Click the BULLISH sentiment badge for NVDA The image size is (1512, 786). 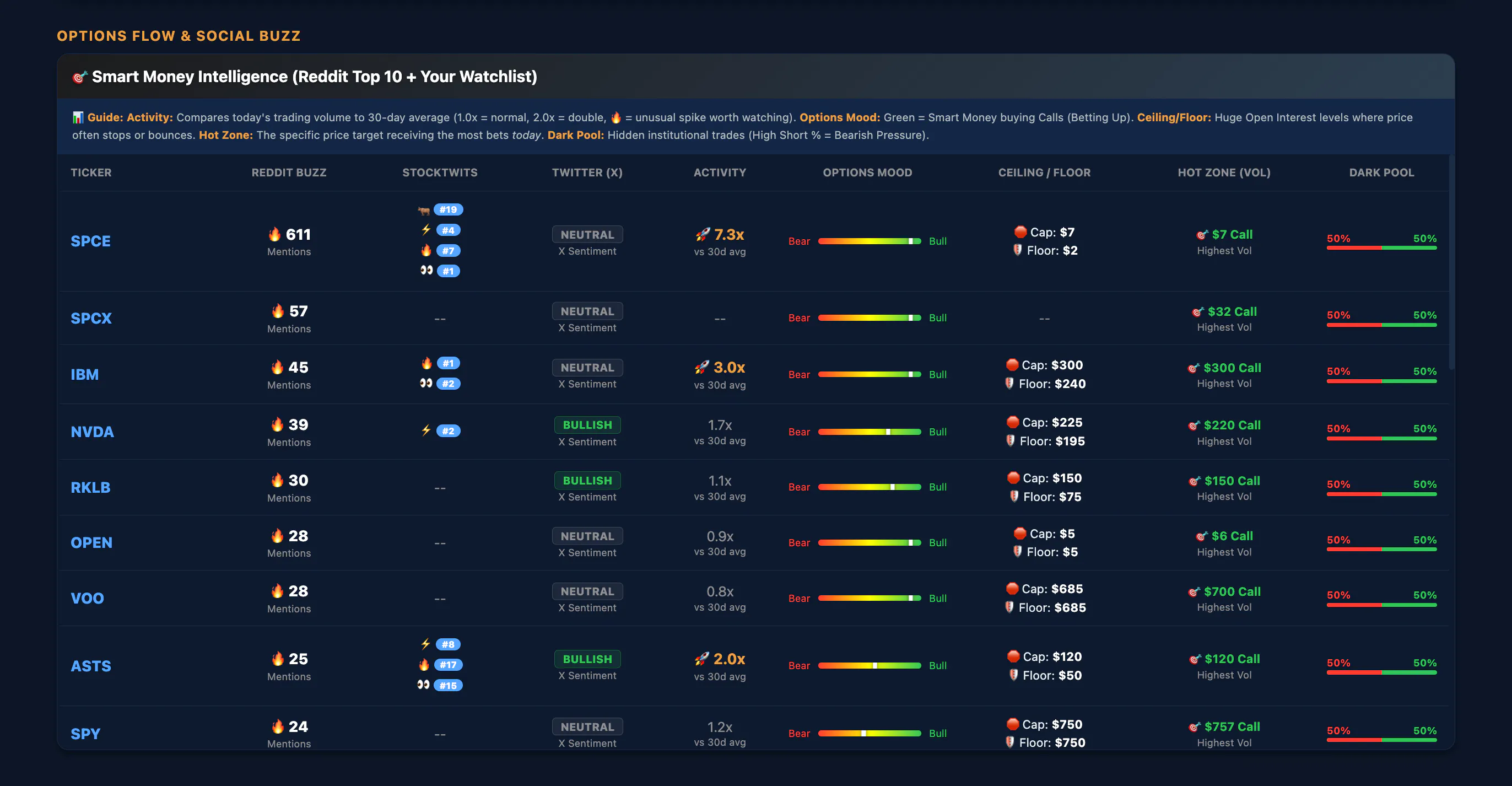pyautogui.click(x=587, y=424)
